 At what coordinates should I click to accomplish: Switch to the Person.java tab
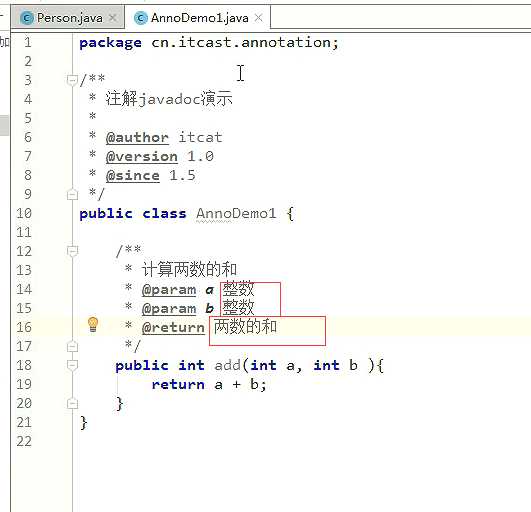pos(68,18)
